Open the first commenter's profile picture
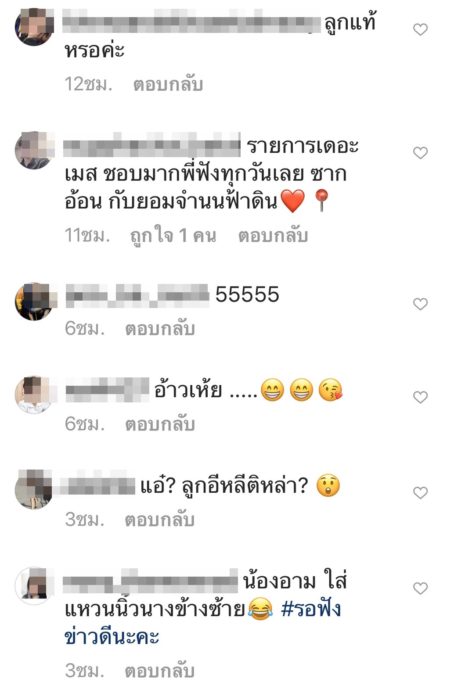This screenshot has width=454, height=696. (35, 27)
